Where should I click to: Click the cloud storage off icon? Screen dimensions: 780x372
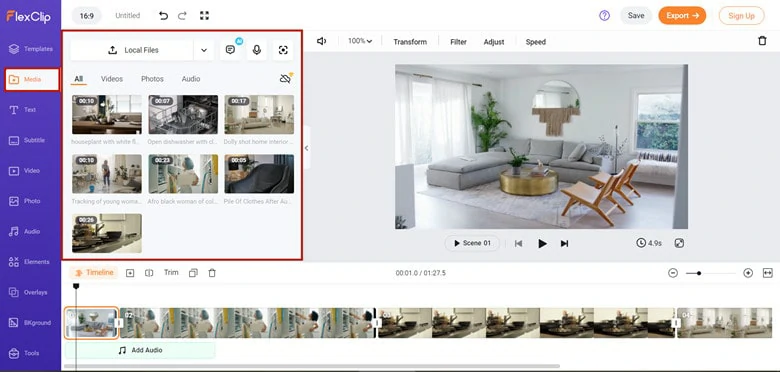click(286, 78)
